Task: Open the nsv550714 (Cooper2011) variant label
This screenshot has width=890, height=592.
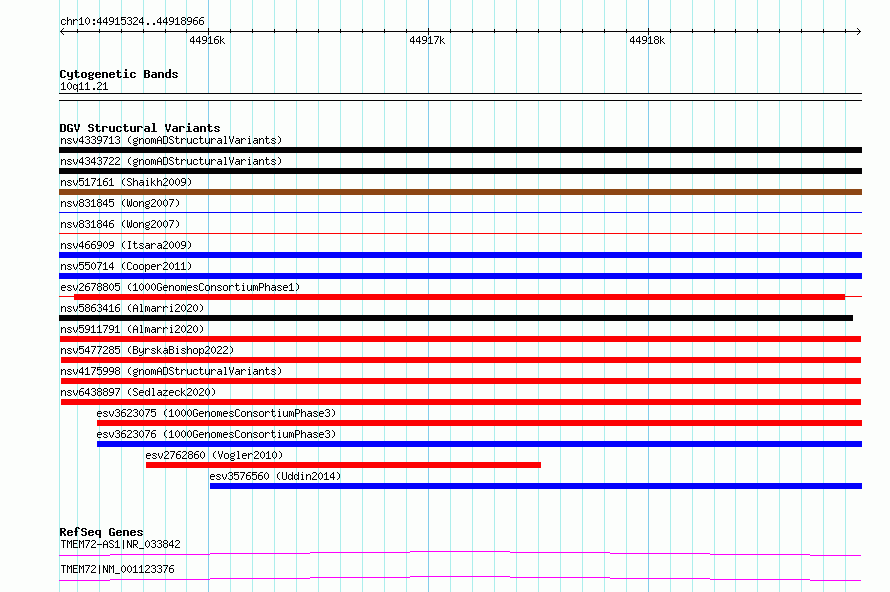Action: 126,266
